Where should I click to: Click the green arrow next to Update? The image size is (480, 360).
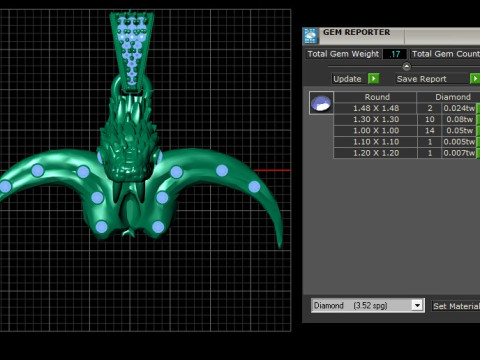(x=373, y=79)
